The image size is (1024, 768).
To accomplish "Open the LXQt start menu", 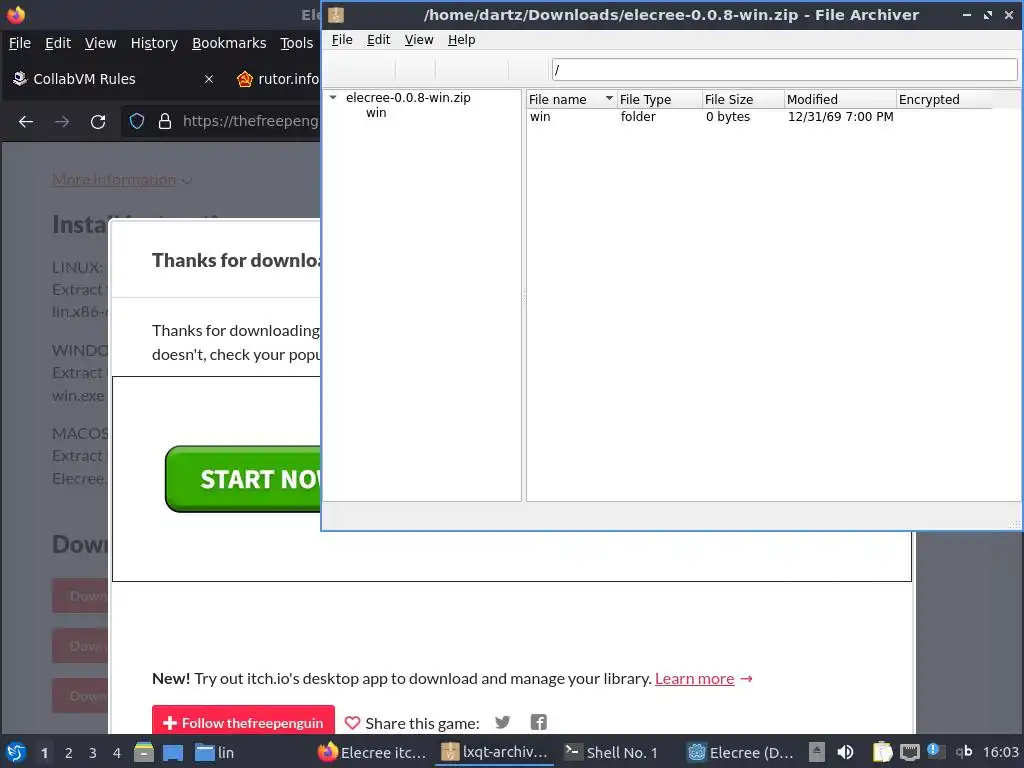I will click(16, 752).
